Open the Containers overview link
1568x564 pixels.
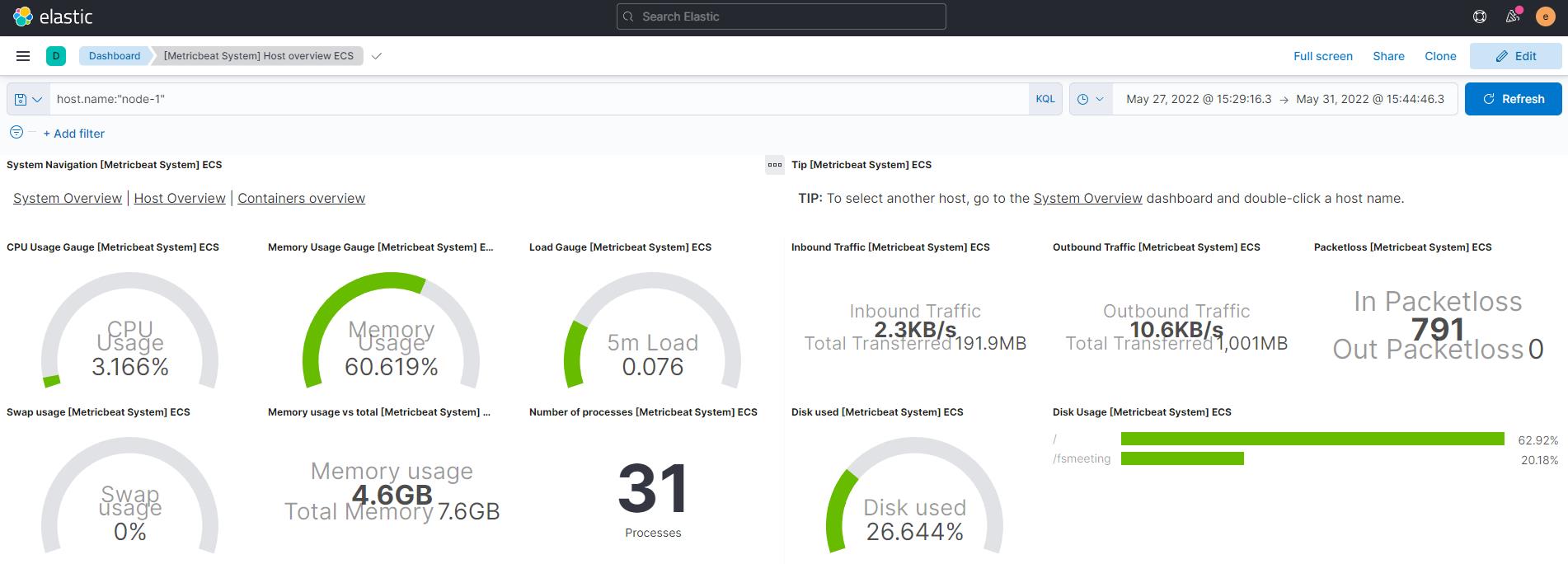(x=301, y=198)
